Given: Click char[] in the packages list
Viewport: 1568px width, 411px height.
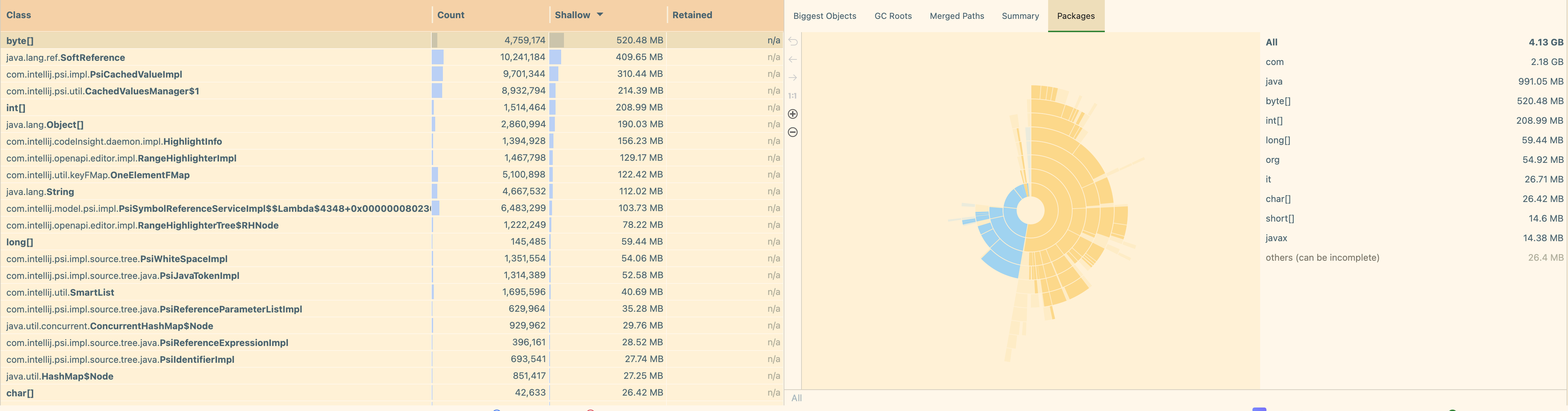Looking at the screenshot, I should click(x=1414, y=199).
